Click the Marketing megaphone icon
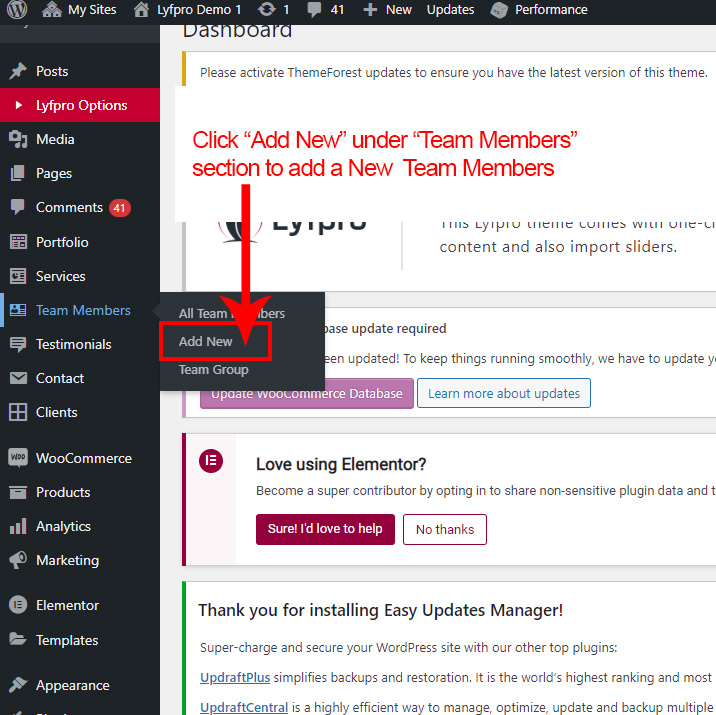Screen dimensions: 716x715 click(x=18, y=560)
